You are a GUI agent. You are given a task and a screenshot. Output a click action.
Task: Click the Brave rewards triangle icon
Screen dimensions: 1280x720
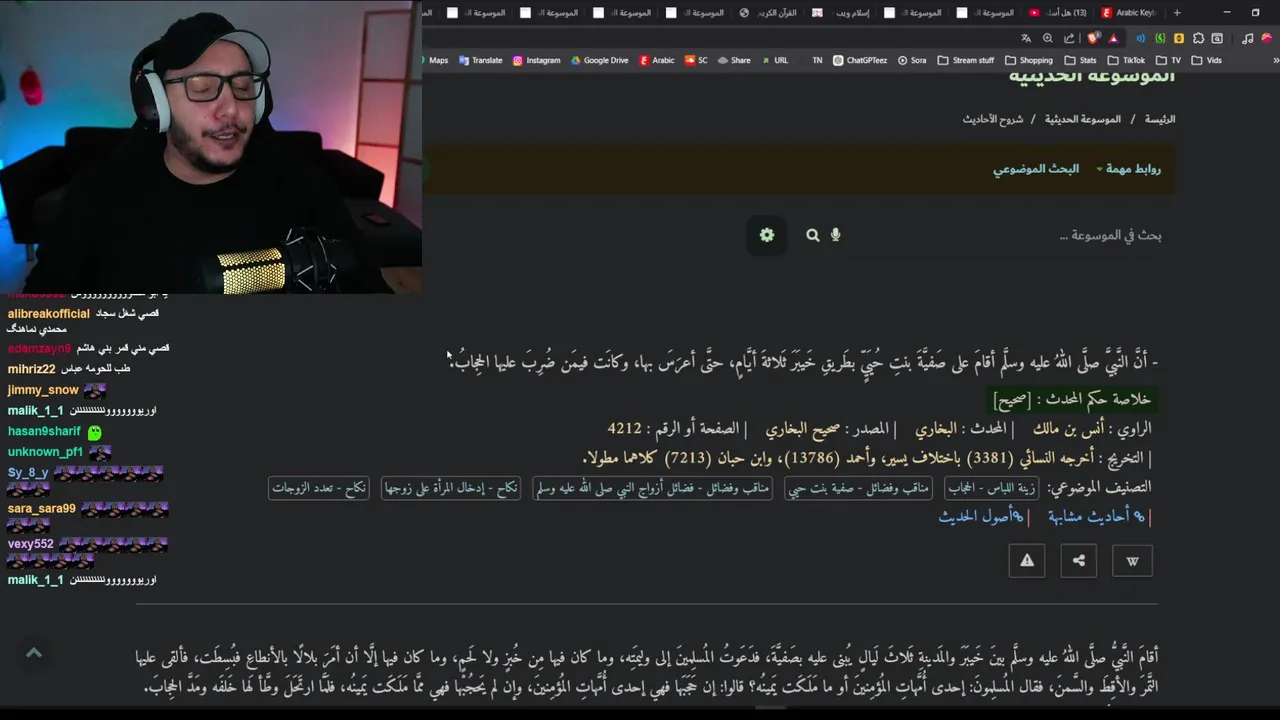[1113, 38]
